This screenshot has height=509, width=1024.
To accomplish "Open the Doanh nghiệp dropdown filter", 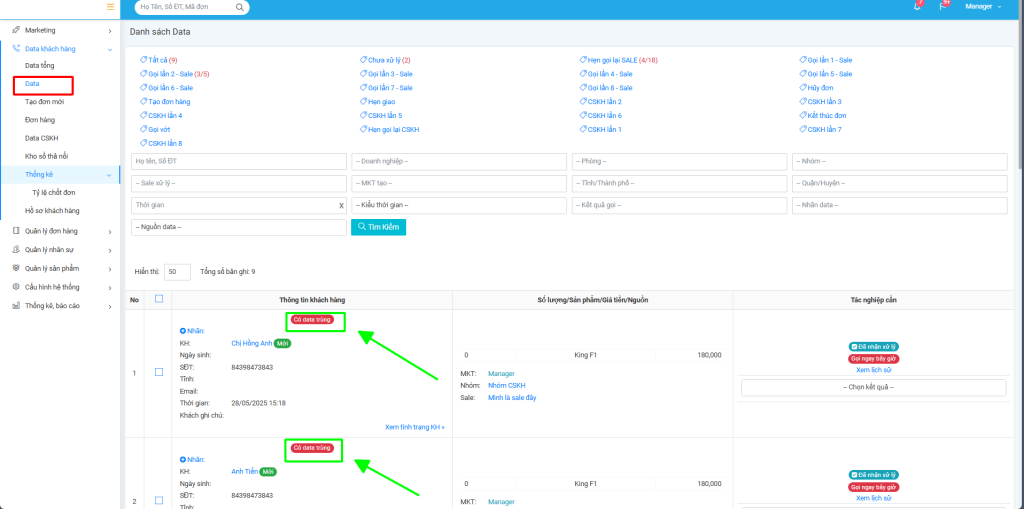I will (x=458, y=162).
